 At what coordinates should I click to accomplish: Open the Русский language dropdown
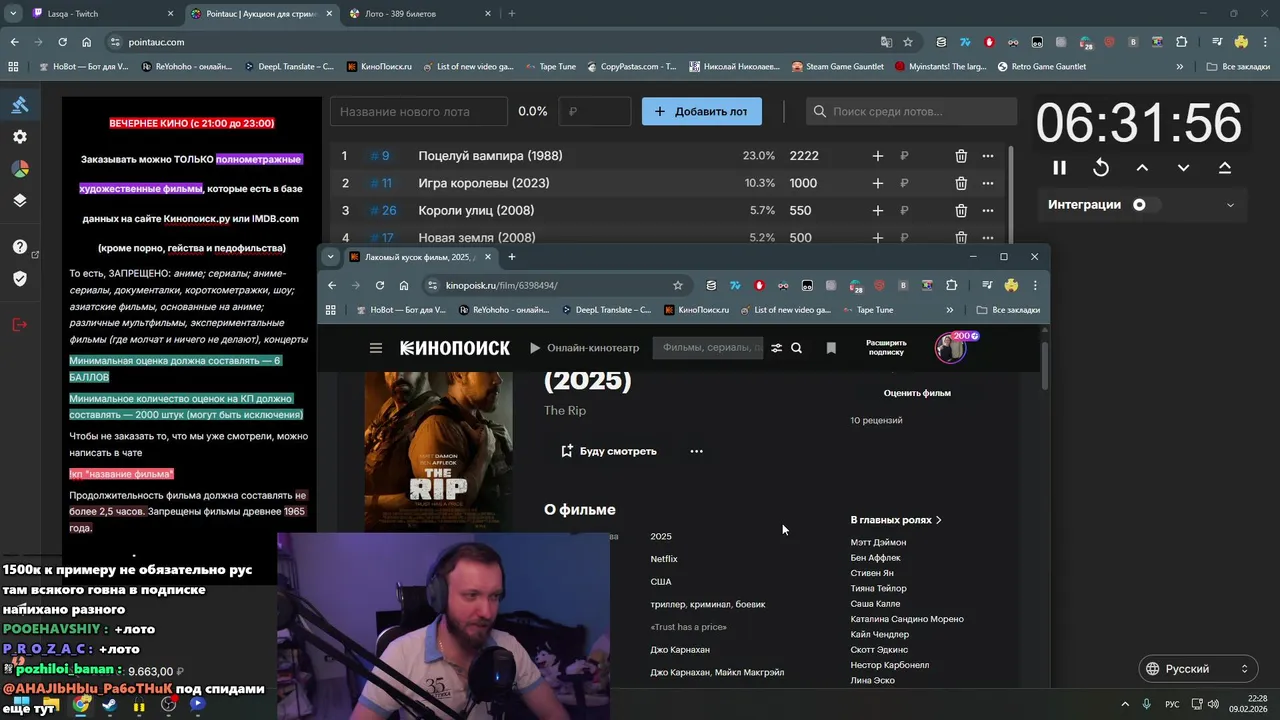click(1198, 669)
